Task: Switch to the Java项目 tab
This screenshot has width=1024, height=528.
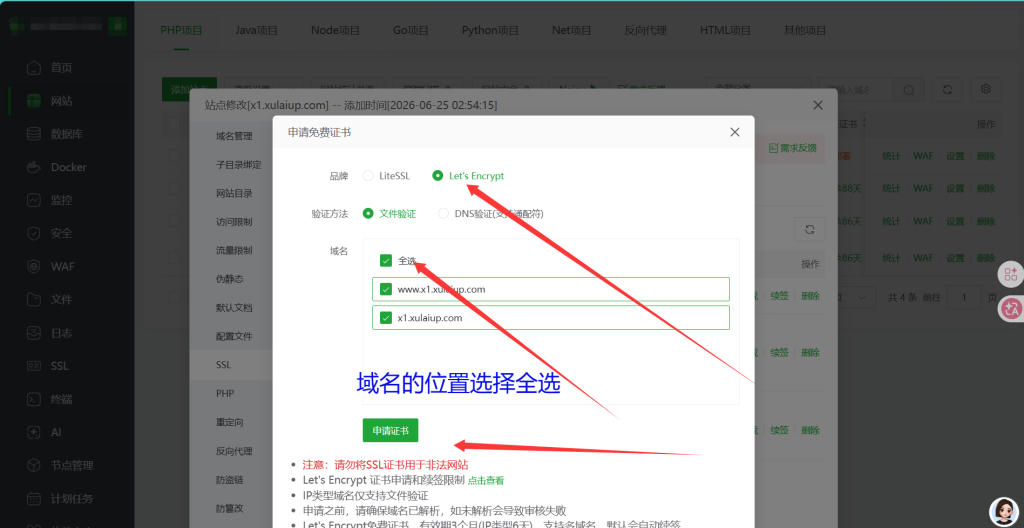Action: (256, 30)
